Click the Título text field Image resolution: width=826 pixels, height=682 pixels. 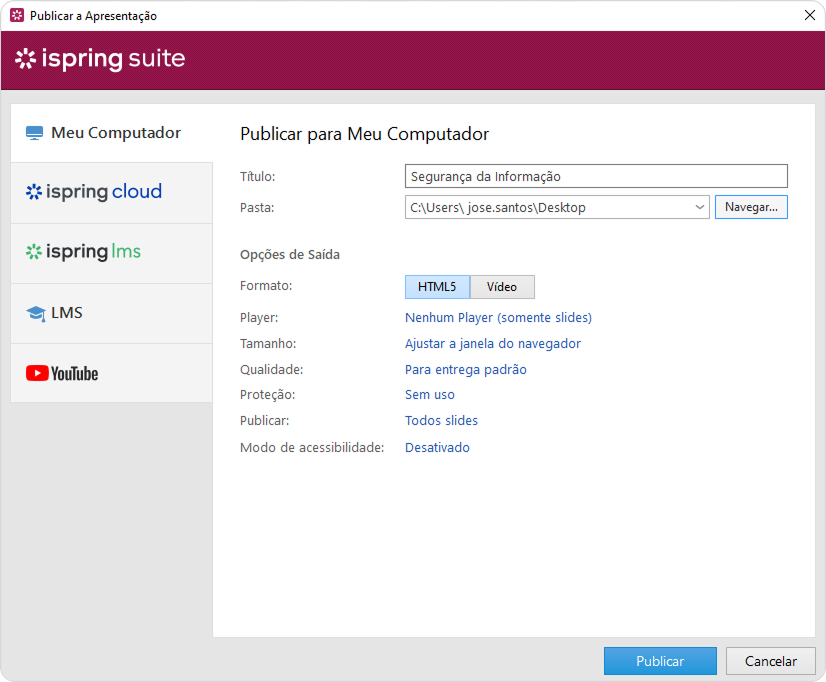pyautogui.click(x=596, y=176)
